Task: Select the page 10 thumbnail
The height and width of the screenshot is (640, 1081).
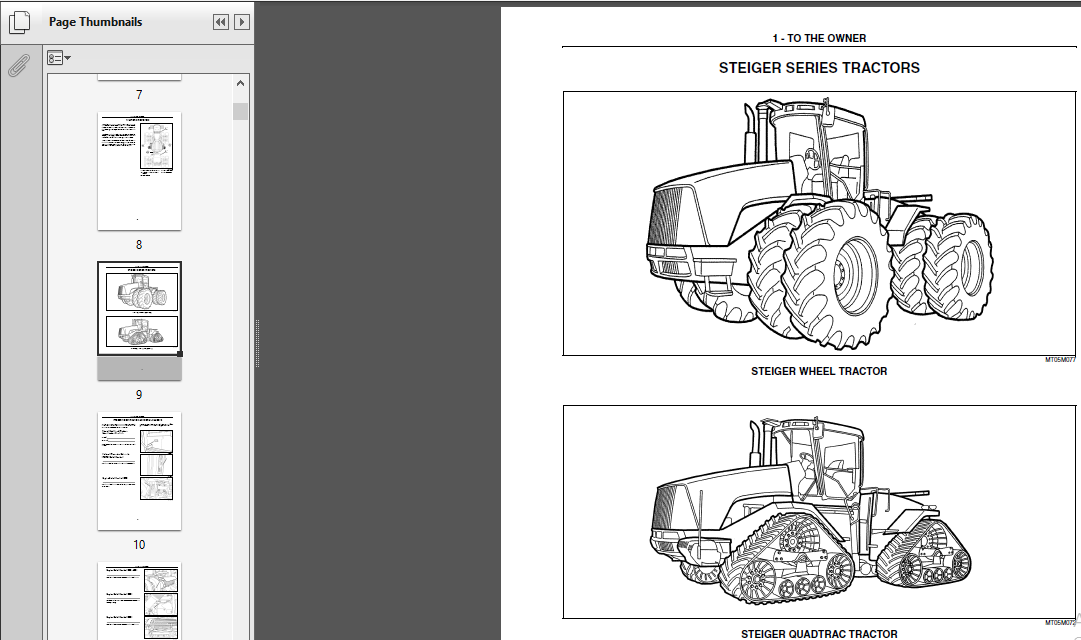Action: (139, 471)
